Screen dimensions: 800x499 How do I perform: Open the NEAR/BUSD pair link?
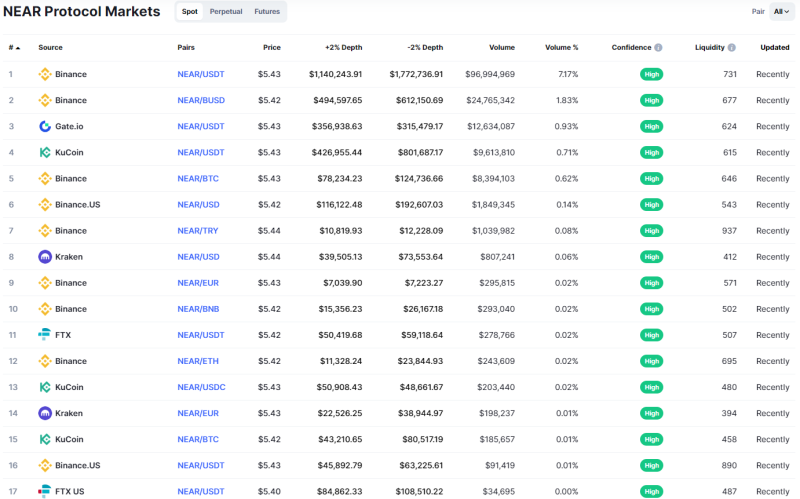[201, 101]
